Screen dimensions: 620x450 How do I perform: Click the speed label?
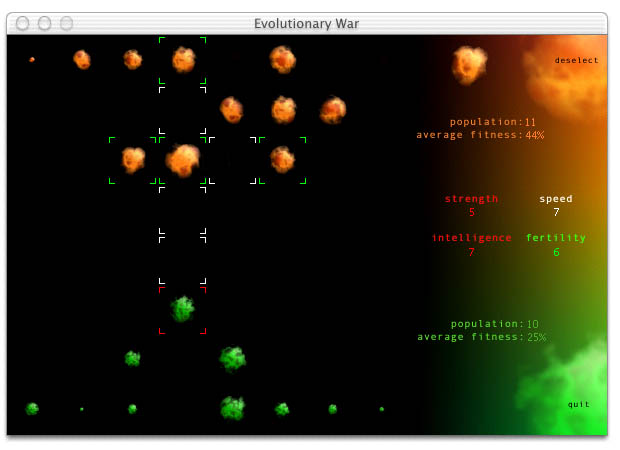[x=556, y=199]
